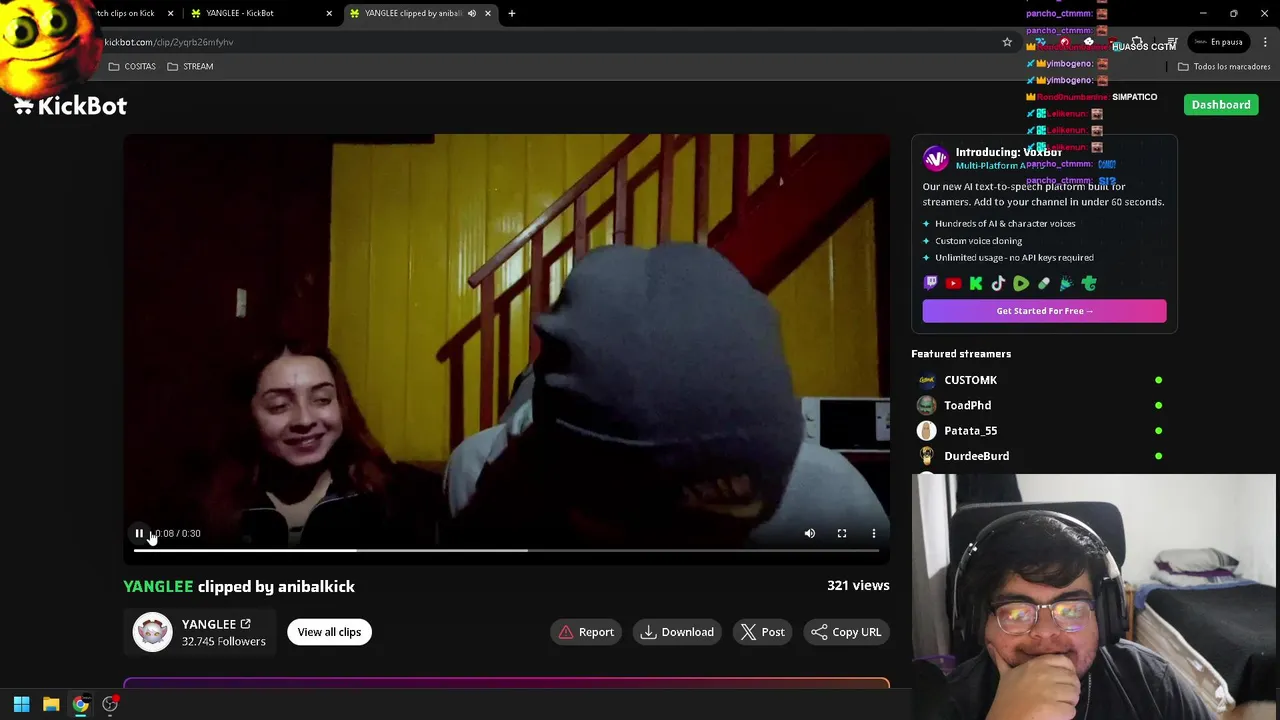Click the '321 views' text
The width and height of the screenshot is (1280, 720).
(x=858, y=586)
